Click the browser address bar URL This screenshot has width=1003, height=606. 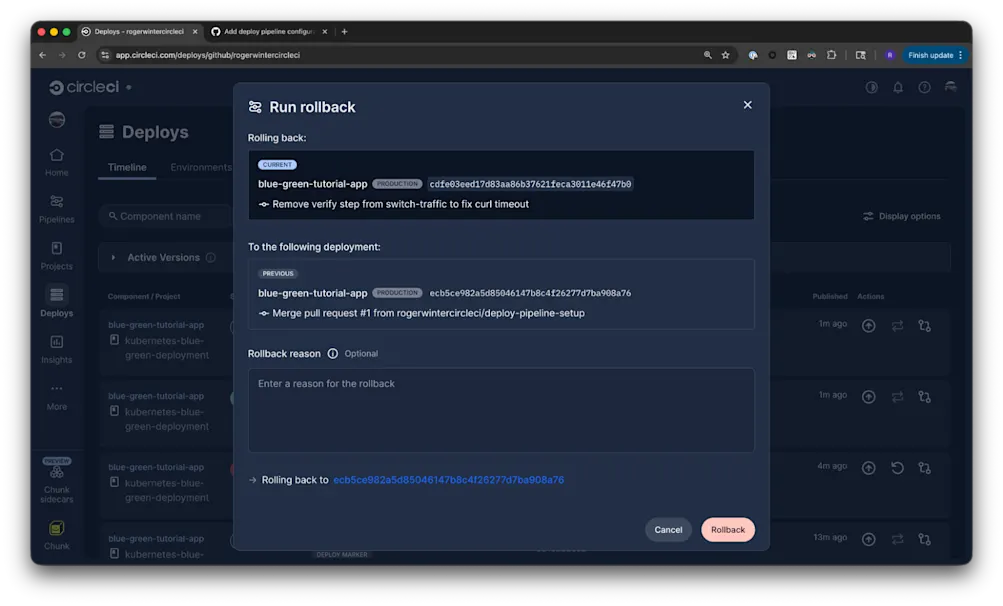point(207,55)
